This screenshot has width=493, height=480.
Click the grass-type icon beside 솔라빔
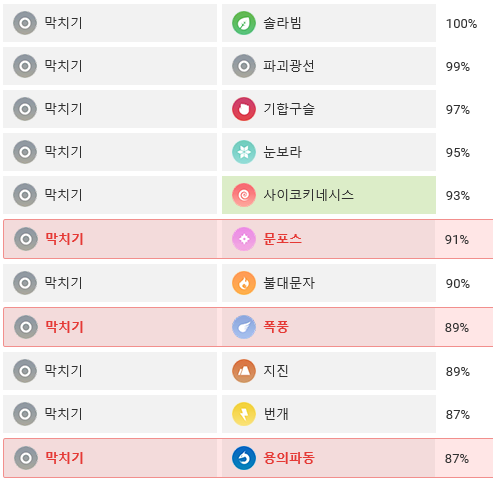point(244,23)
